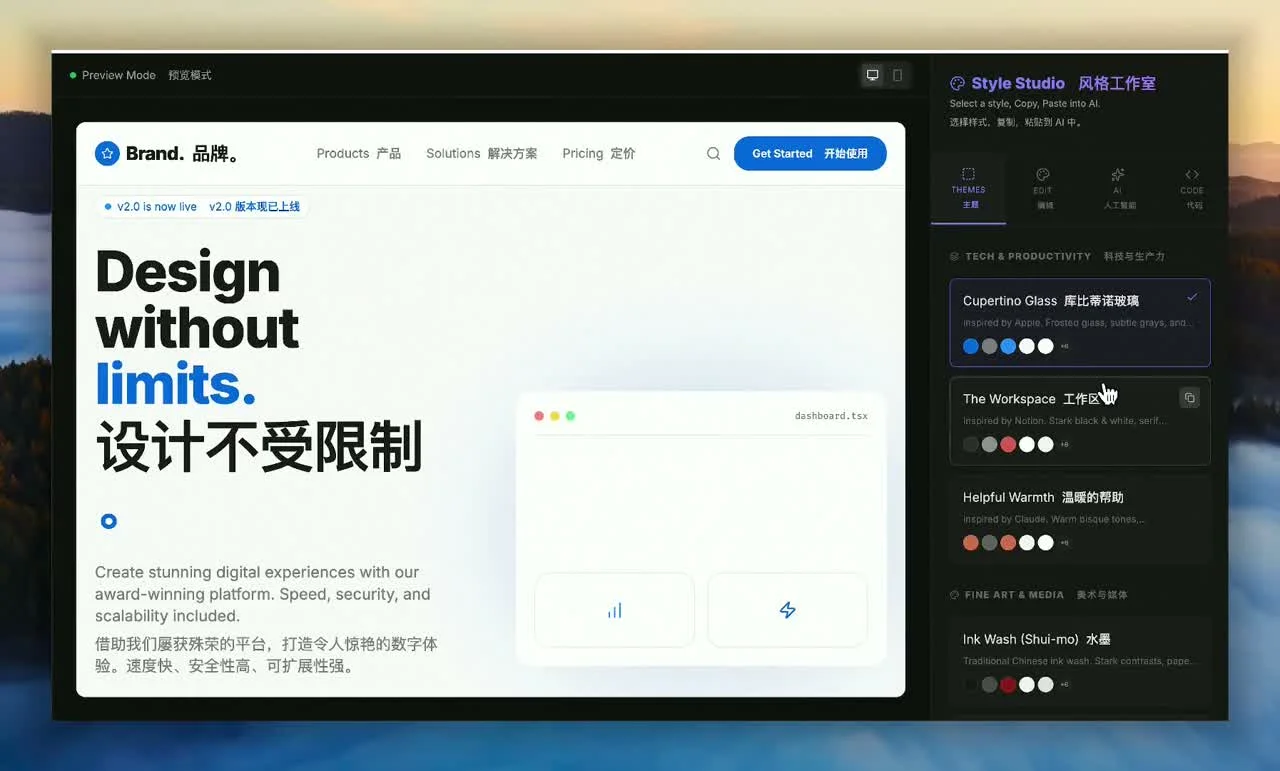Switch preview to desktop view icon

point(873,75)
